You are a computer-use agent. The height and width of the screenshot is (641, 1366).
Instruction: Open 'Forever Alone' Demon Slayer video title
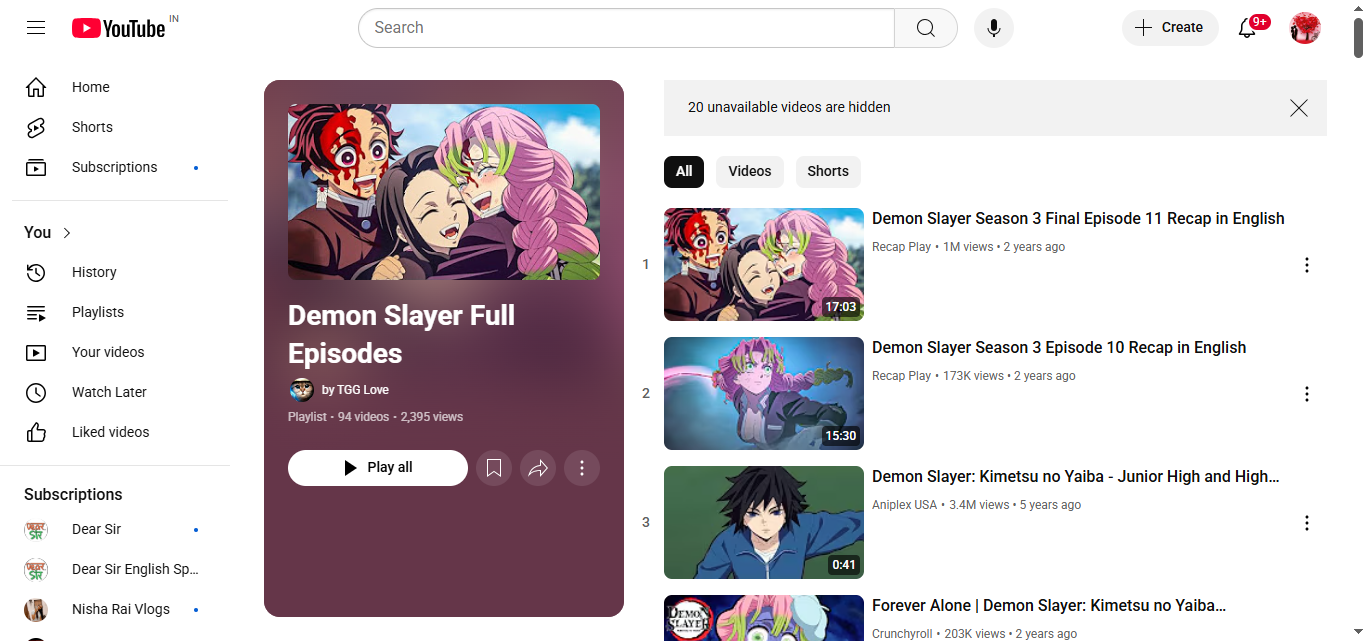(1049, 606)
